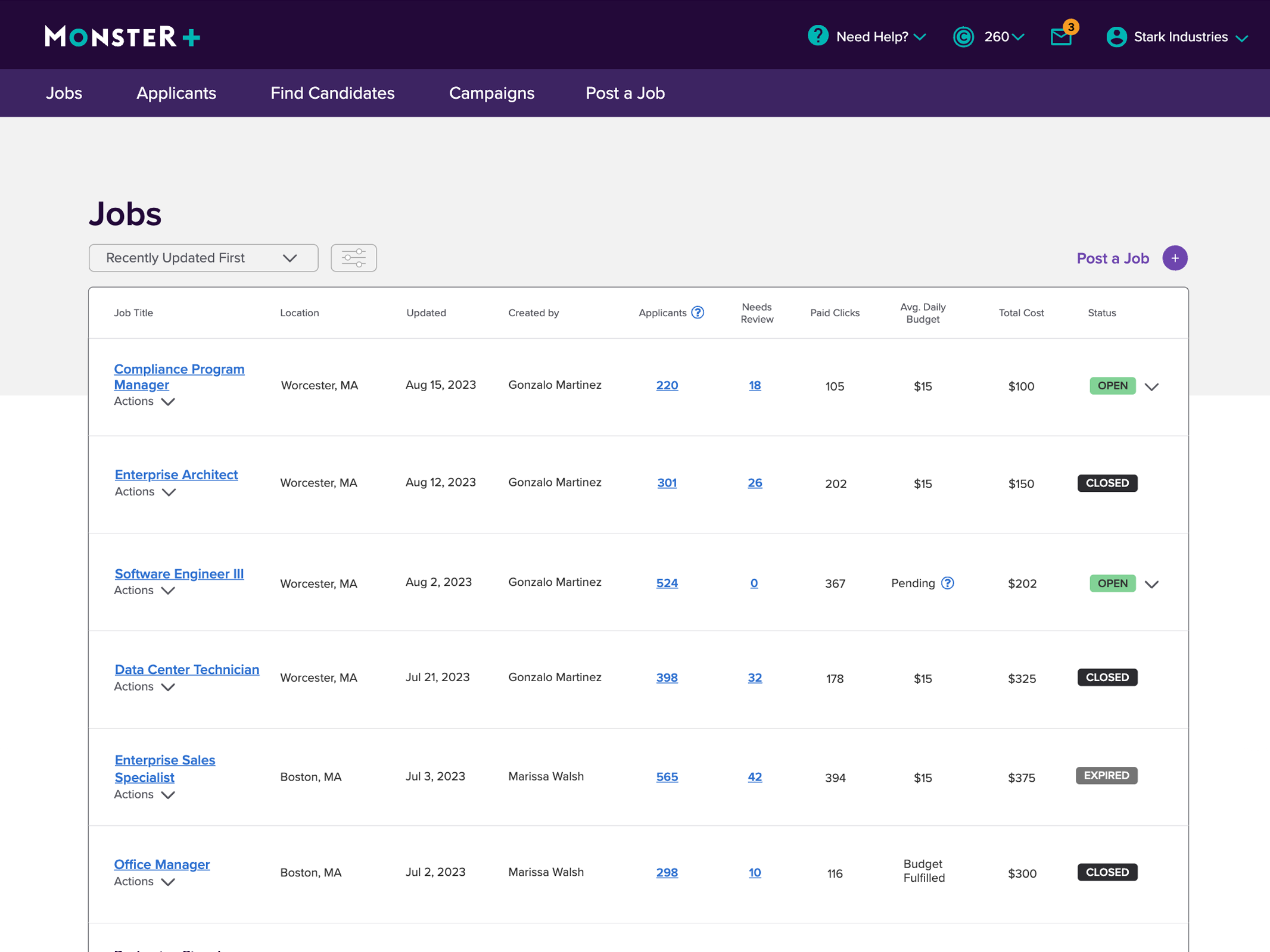Click the credits coin icon
The height and width of the screenshot is (952, 1270).
[963, 37]
